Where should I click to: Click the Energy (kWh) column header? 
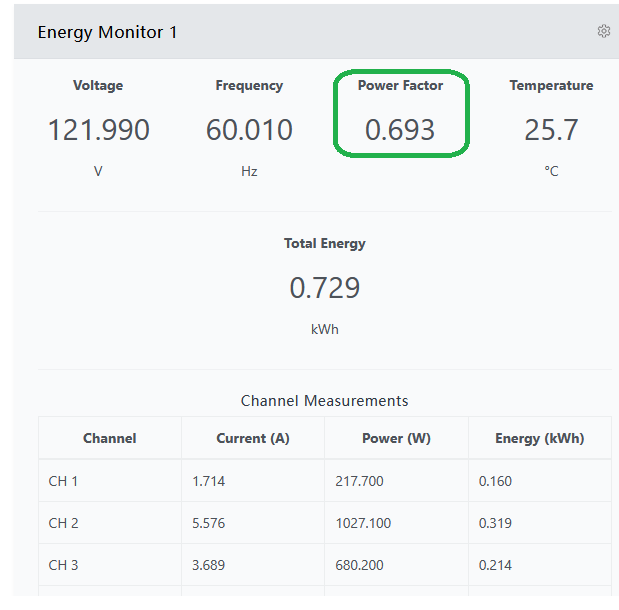pyautogui.click(x=539, y=438)
